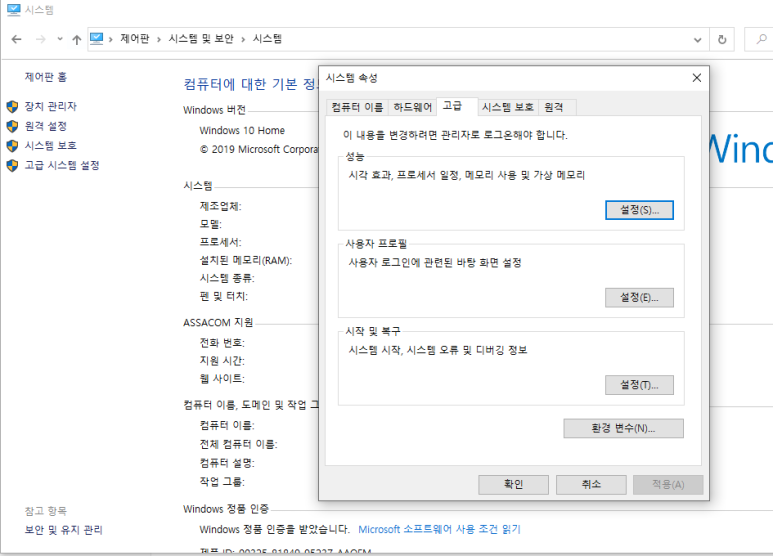Open 원격 설정 link
The image size is (773, 556).
[x=45, y=126]
